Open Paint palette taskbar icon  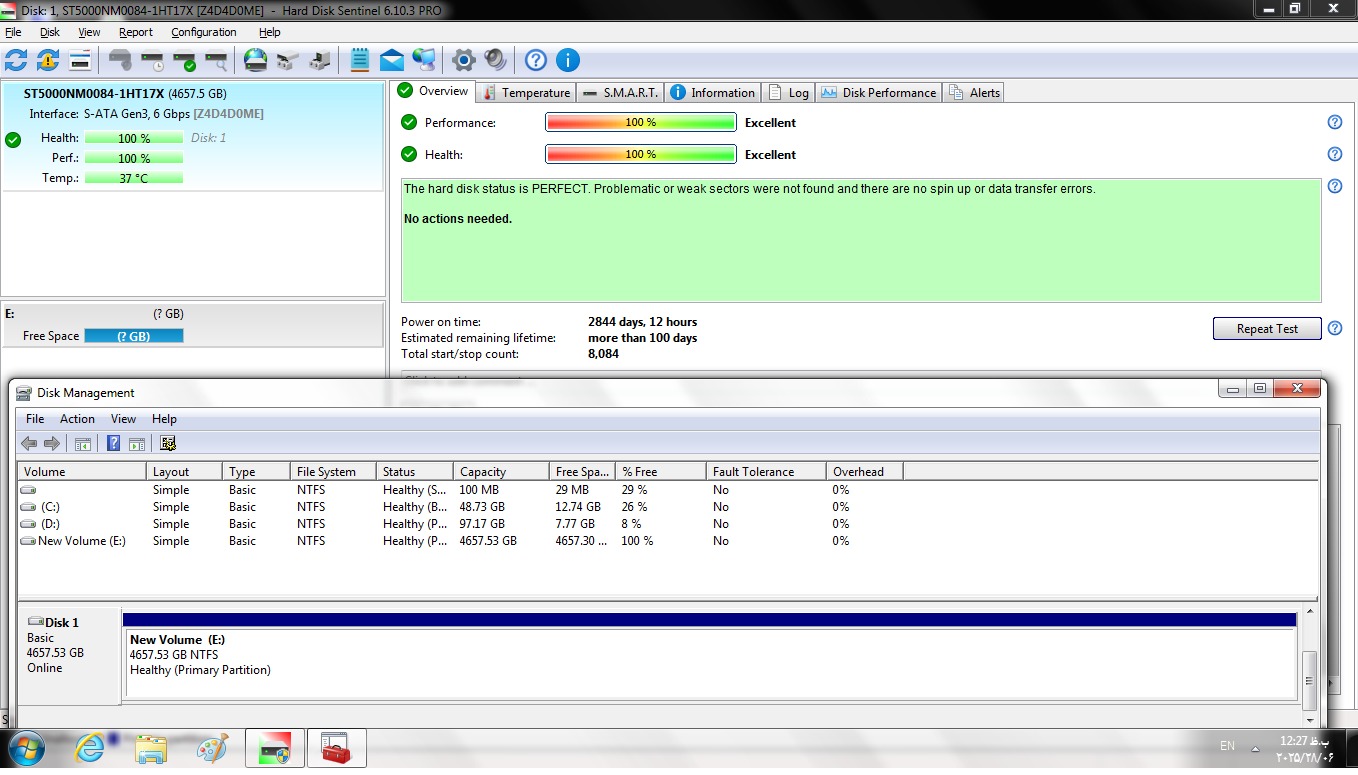212,748
